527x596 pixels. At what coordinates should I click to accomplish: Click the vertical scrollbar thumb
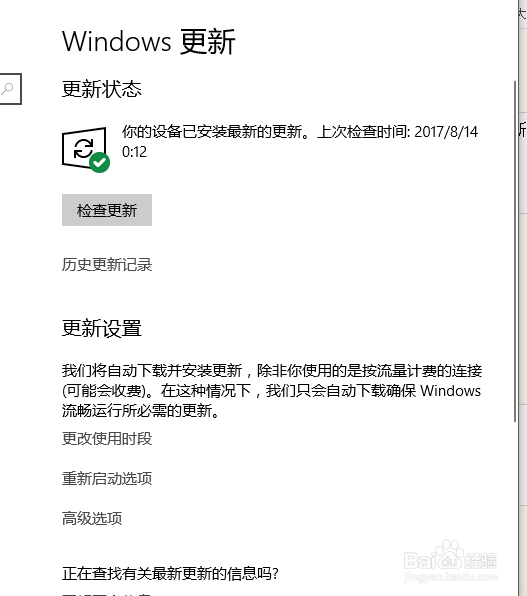click(x=515, y=251)
